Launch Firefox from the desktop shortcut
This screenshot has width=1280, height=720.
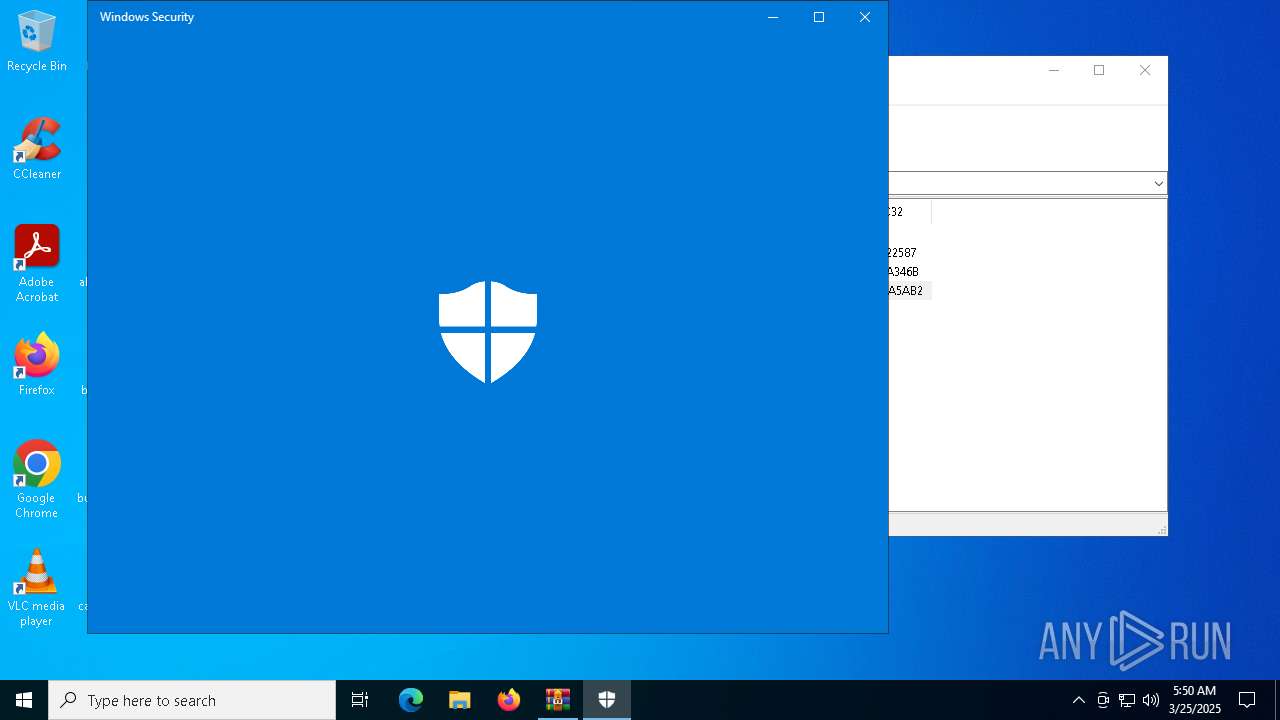pos(37,366)
